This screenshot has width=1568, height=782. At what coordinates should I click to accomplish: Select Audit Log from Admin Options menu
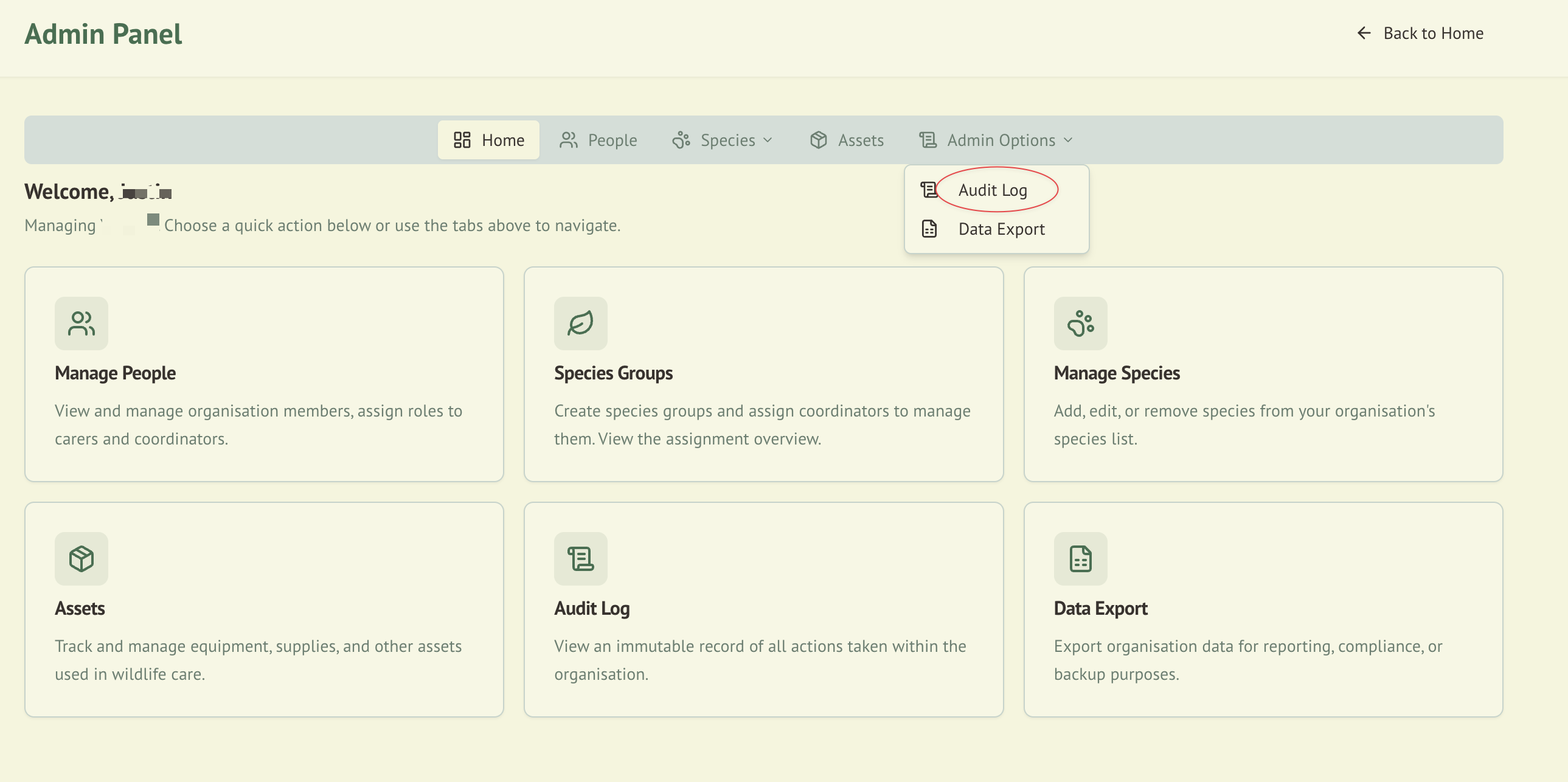click(992, 190)
